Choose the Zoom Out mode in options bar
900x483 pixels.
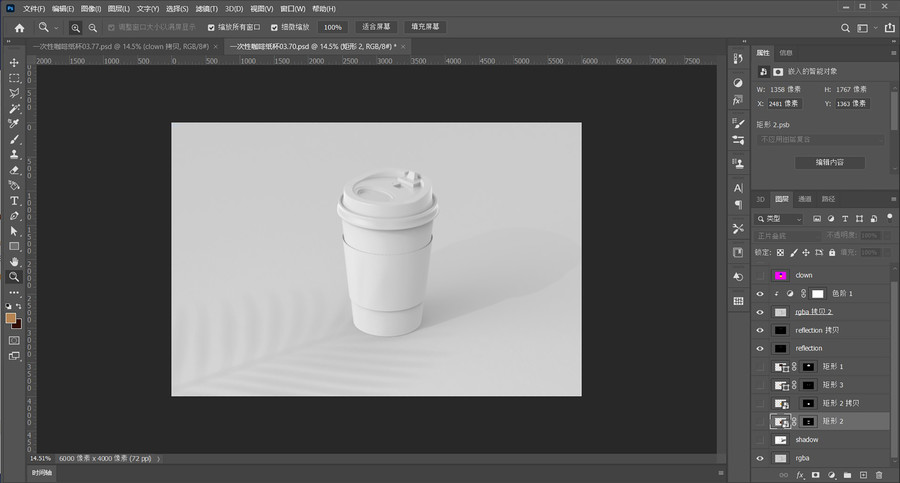92,28
